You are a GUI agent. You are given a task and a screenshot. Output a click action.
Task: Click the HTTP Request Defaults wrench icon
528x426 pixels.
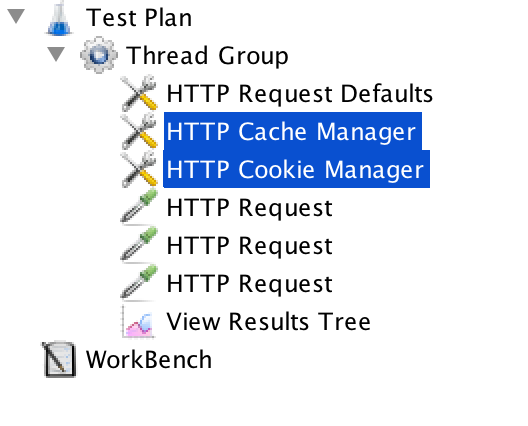[139, 93]
